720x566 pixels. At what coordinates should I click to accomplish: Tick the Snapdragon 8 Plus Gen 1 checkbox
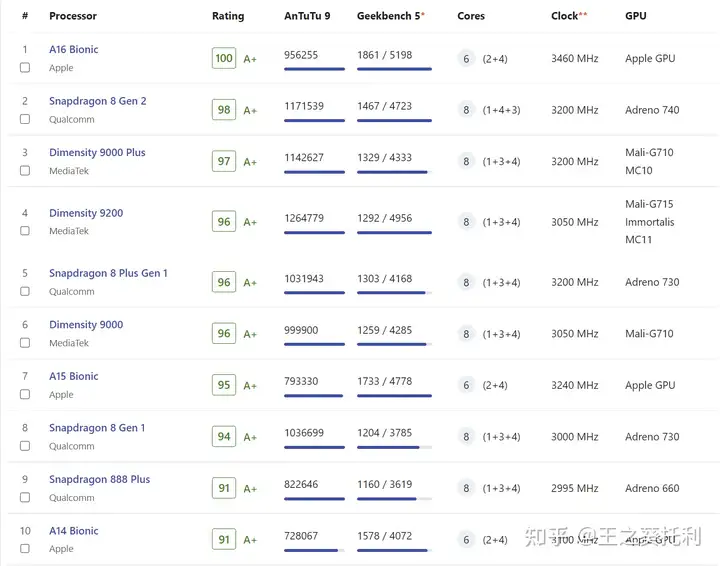(25, 291)
